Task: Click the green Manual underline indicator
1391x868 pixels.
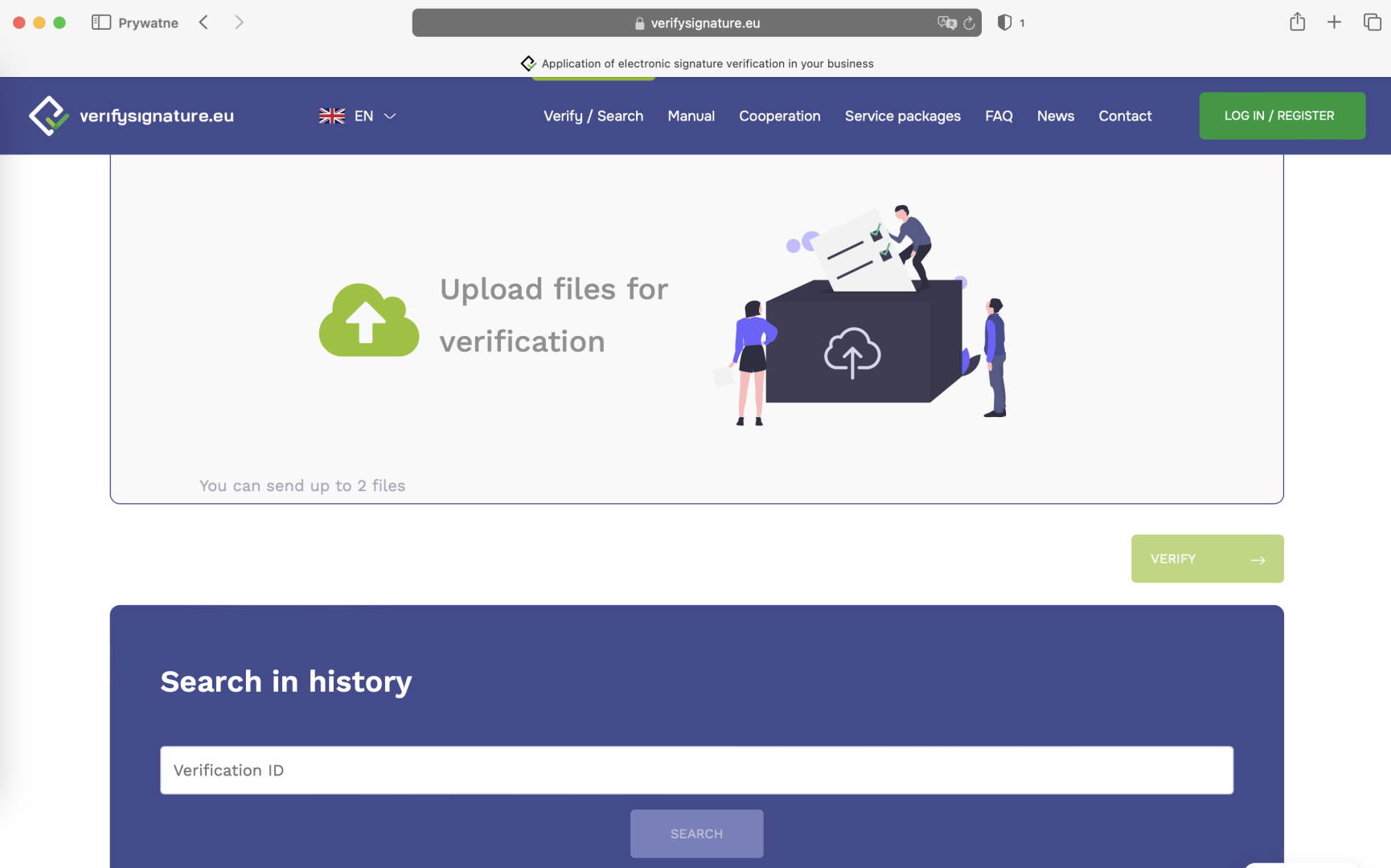Action: [593, 77]
